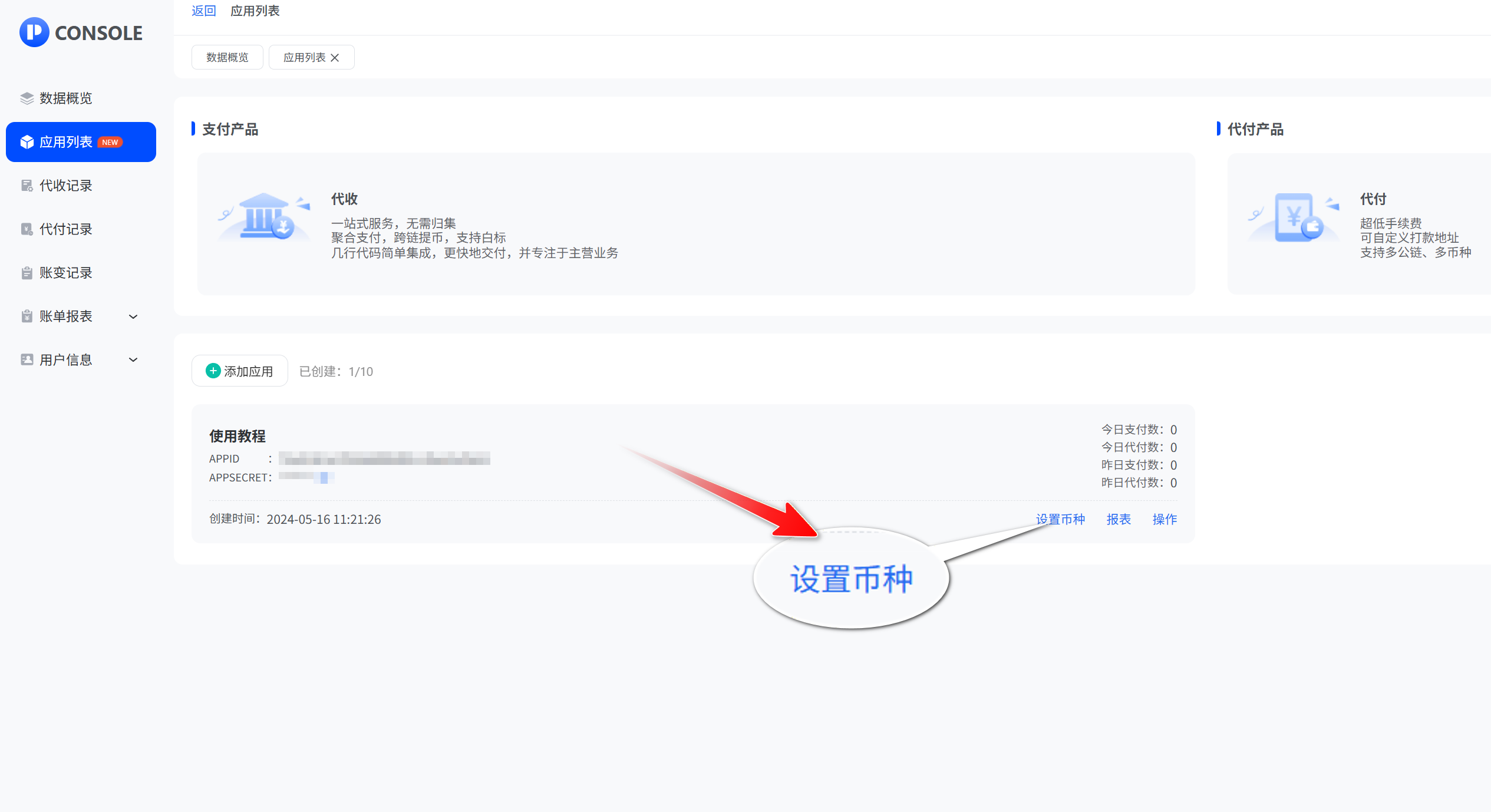Click the 操作 link on app card
Image resolution: width=1491 pixels, height=812 pixels.
[1164, 519]
